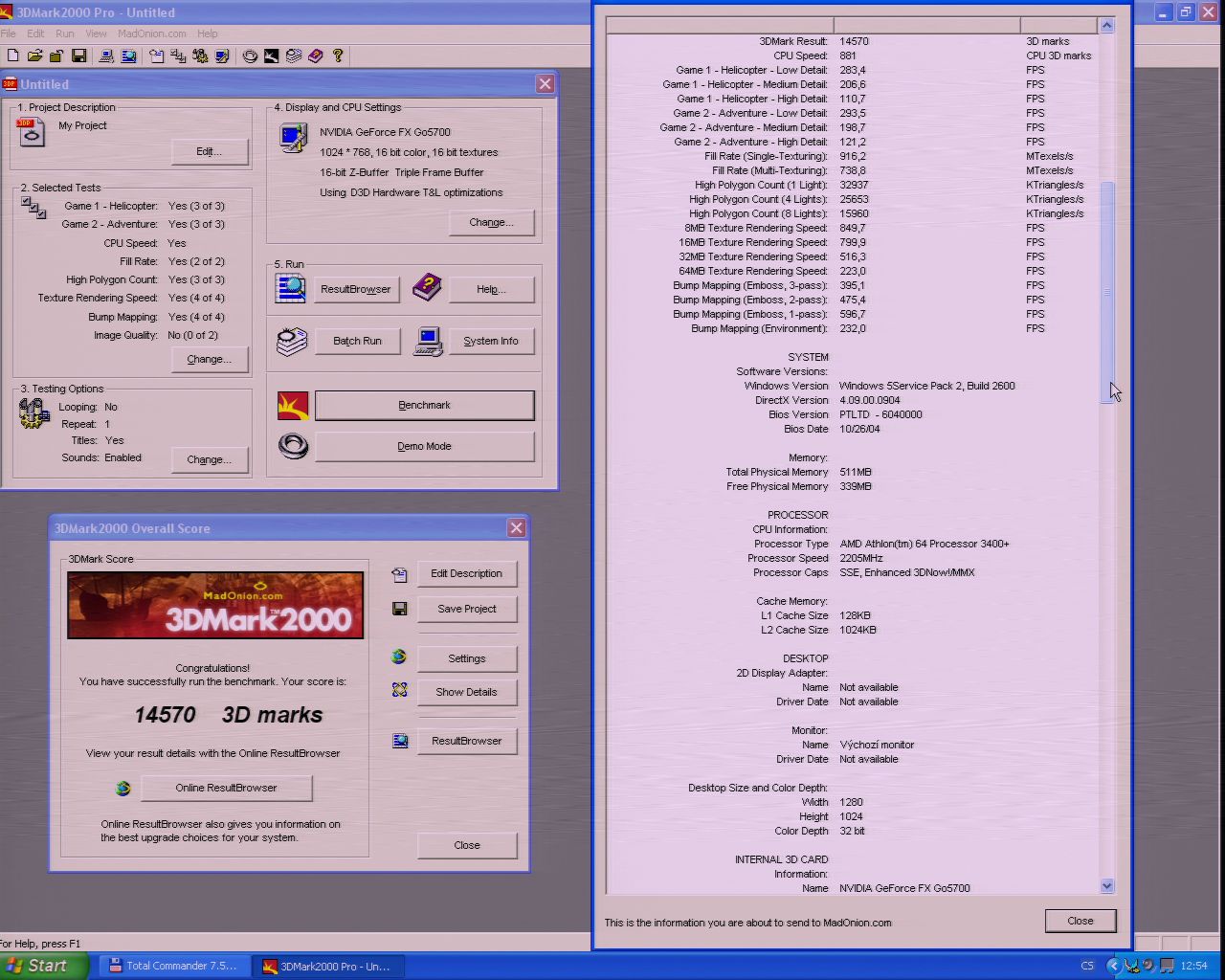This screenshot has width=1225, height=980.
Task: Click the 'Výchozí monitor' value
Action: coord(877,745)
